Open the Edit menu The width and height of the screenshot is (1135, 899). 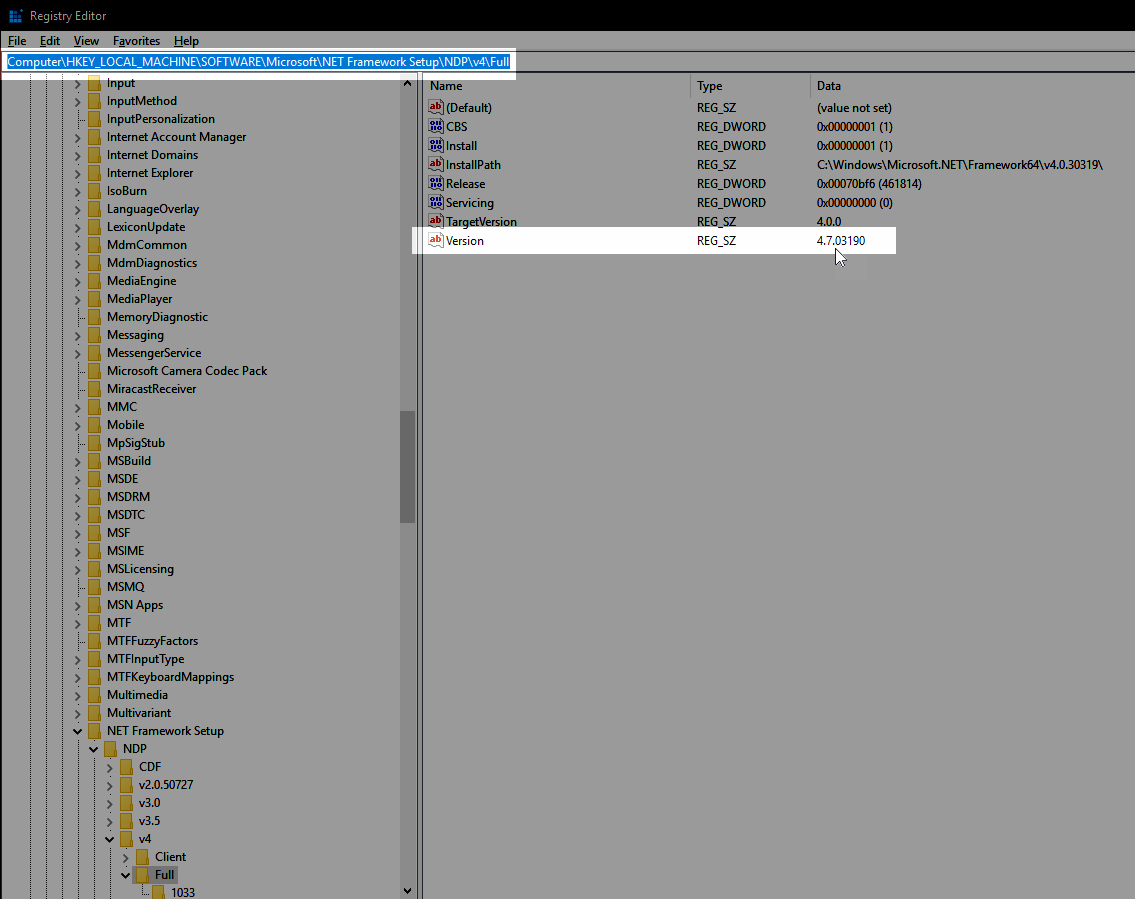[x=50, y=41]
